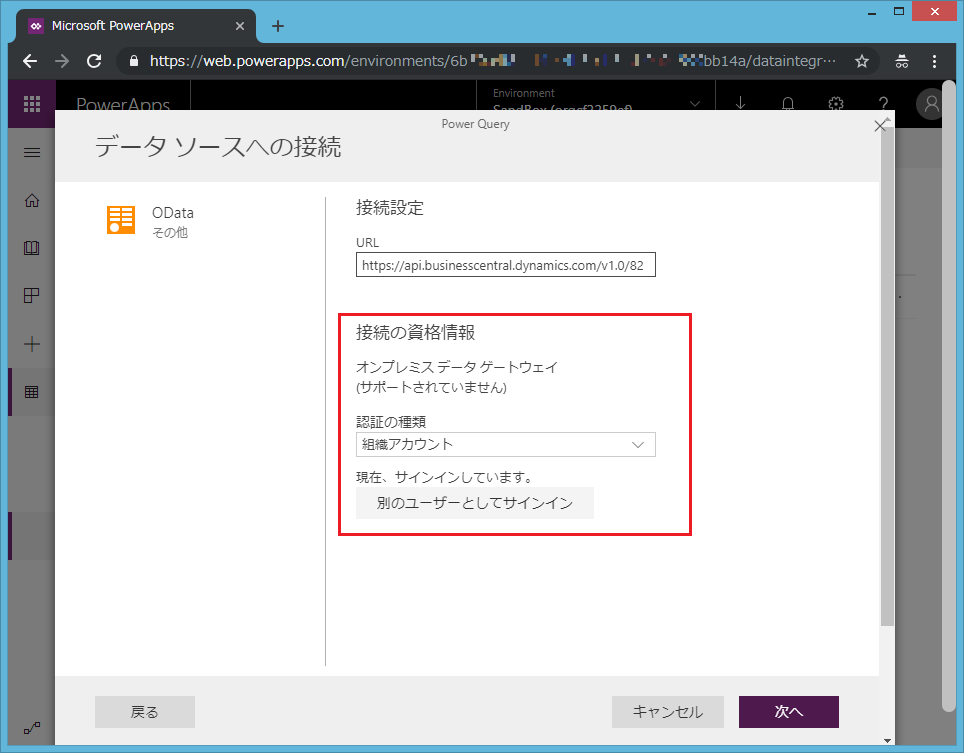Image resolution: width=964 pixels, height=753 pixels.
Task: Go forward in the browser
Action: (x=62, y=61)
